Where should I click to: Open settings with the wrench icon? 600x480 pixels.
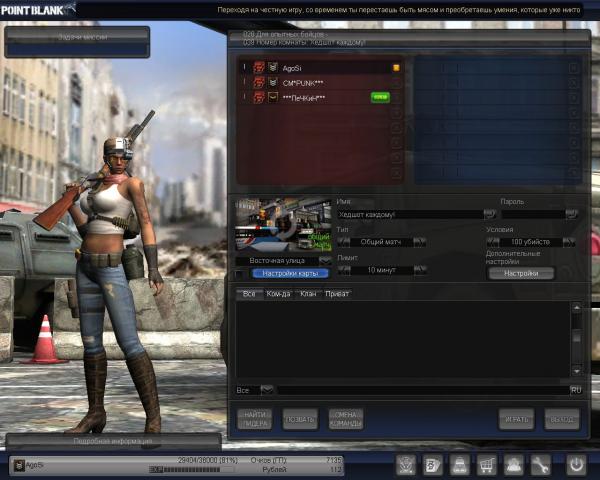pos(541,464)
